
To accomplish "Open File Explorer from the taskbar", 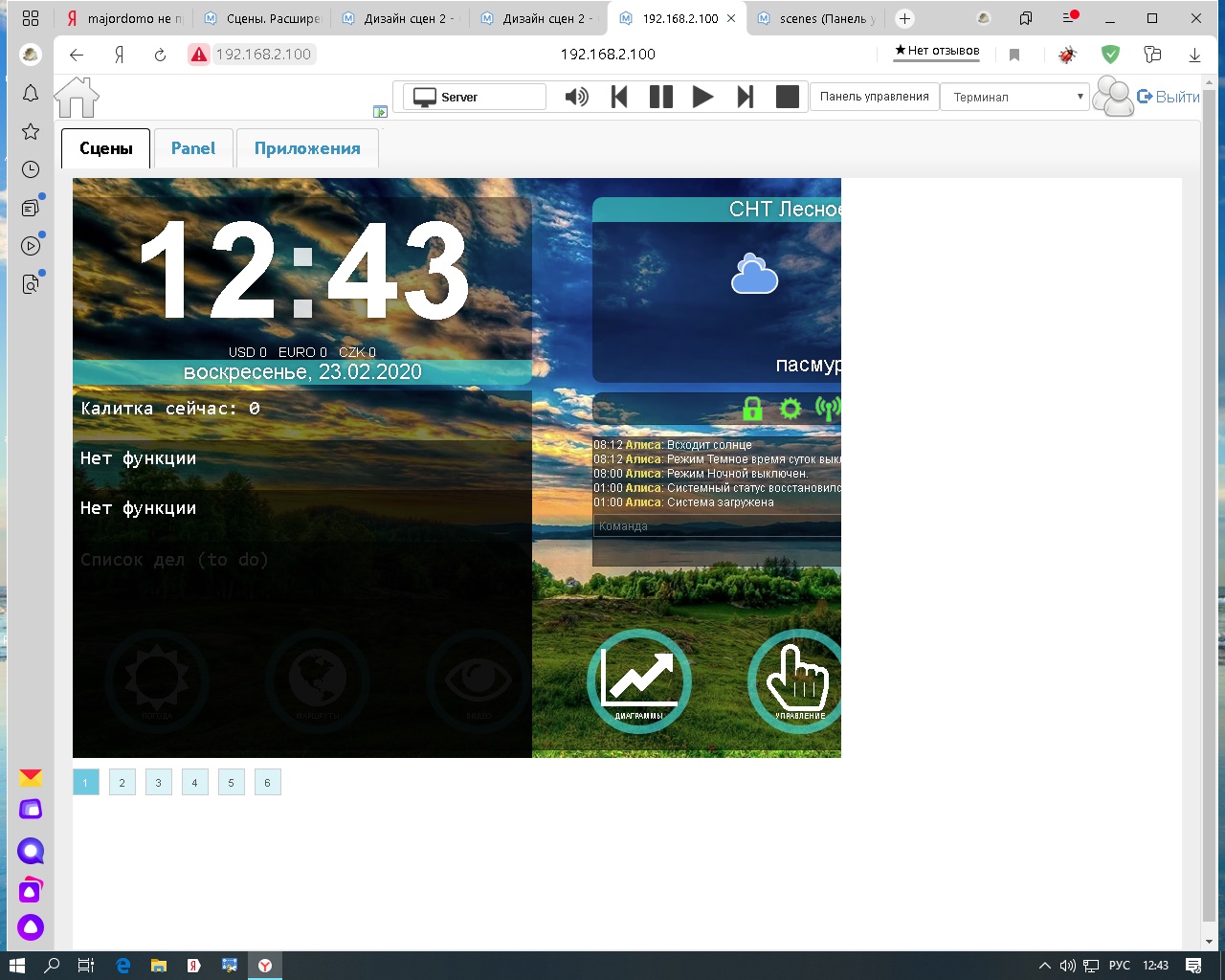I will tap(158, 966).
